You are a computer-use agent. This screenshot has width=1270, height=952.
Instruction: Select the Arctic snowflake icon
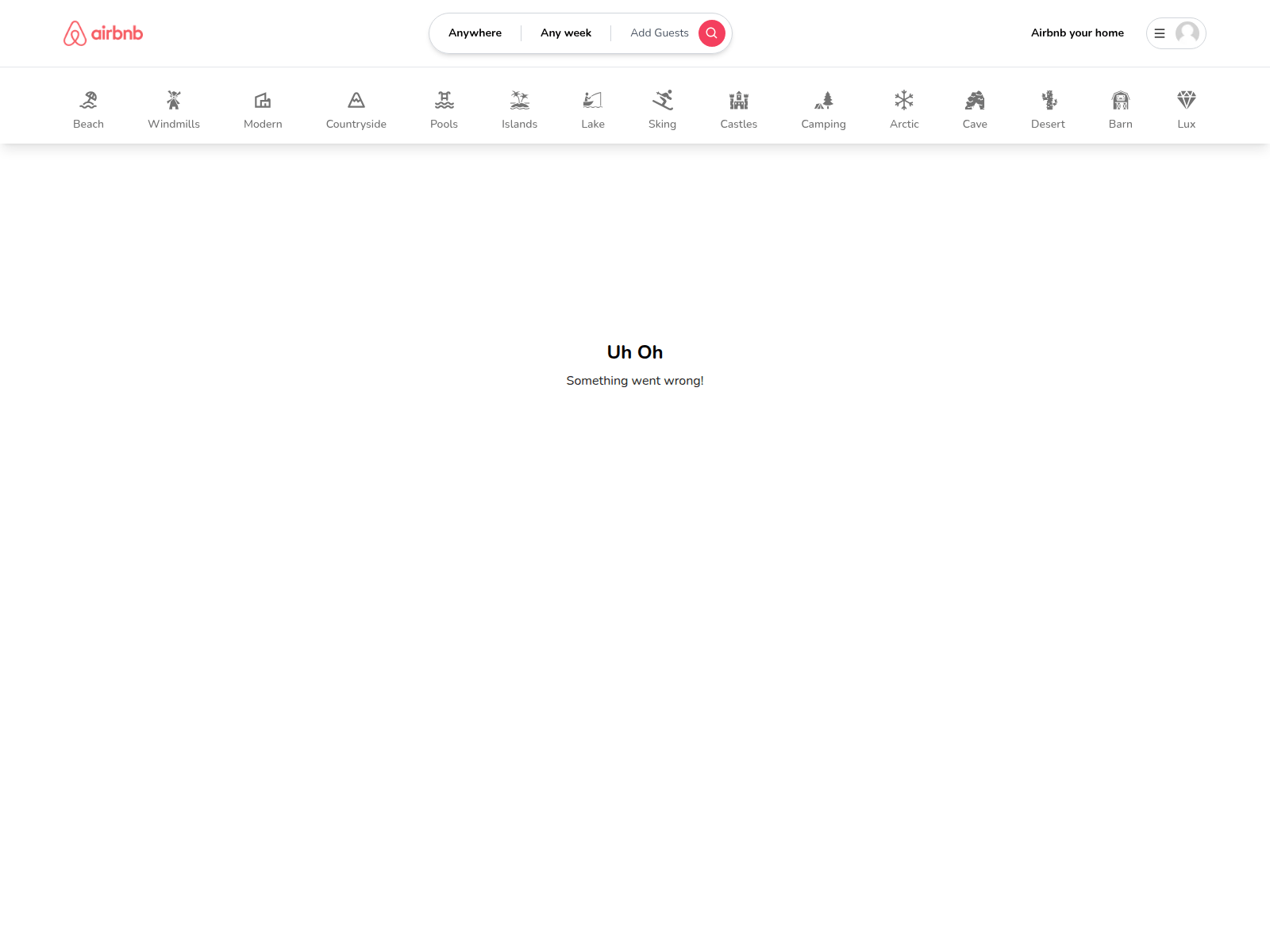(x=904, y=102)
